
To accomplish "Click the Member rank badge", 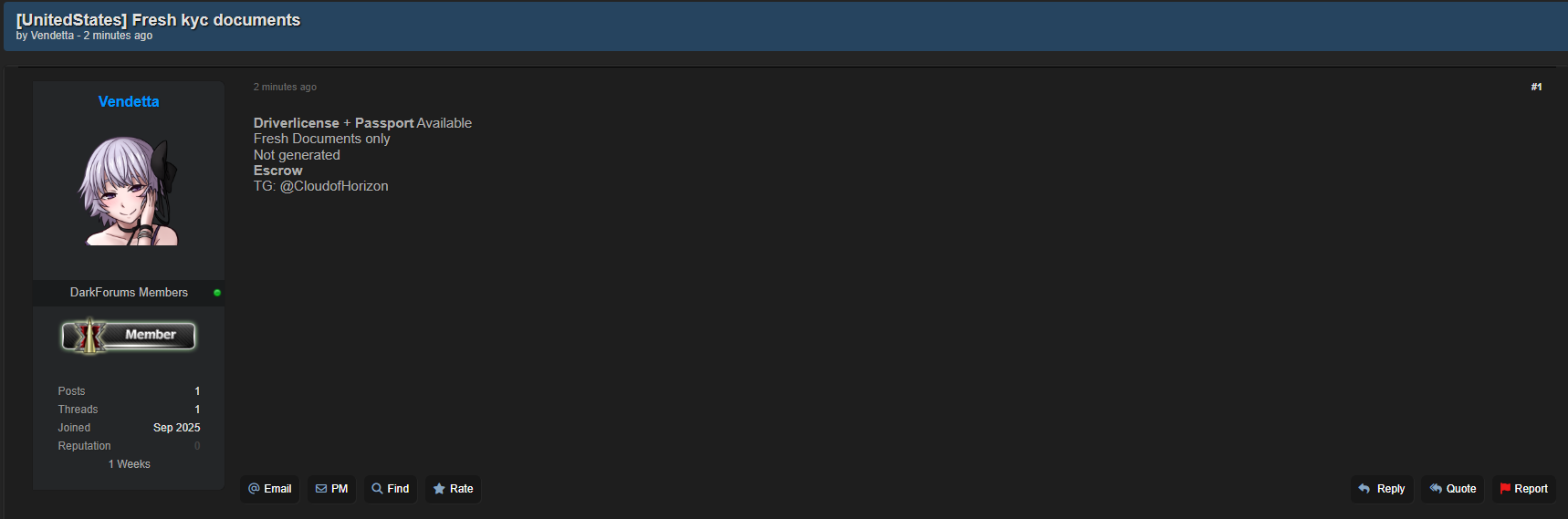I will (x=129, y=336).
